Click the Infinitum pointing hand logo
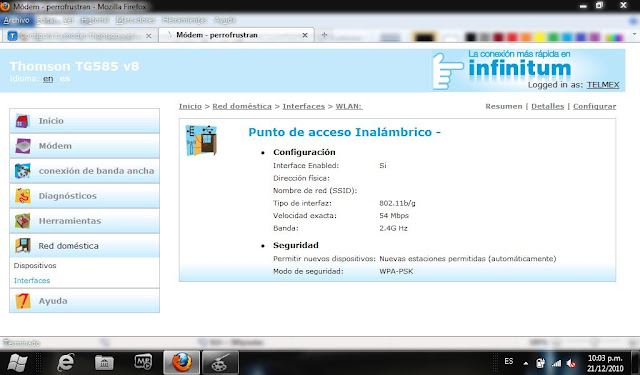 [x=447, y=70]
